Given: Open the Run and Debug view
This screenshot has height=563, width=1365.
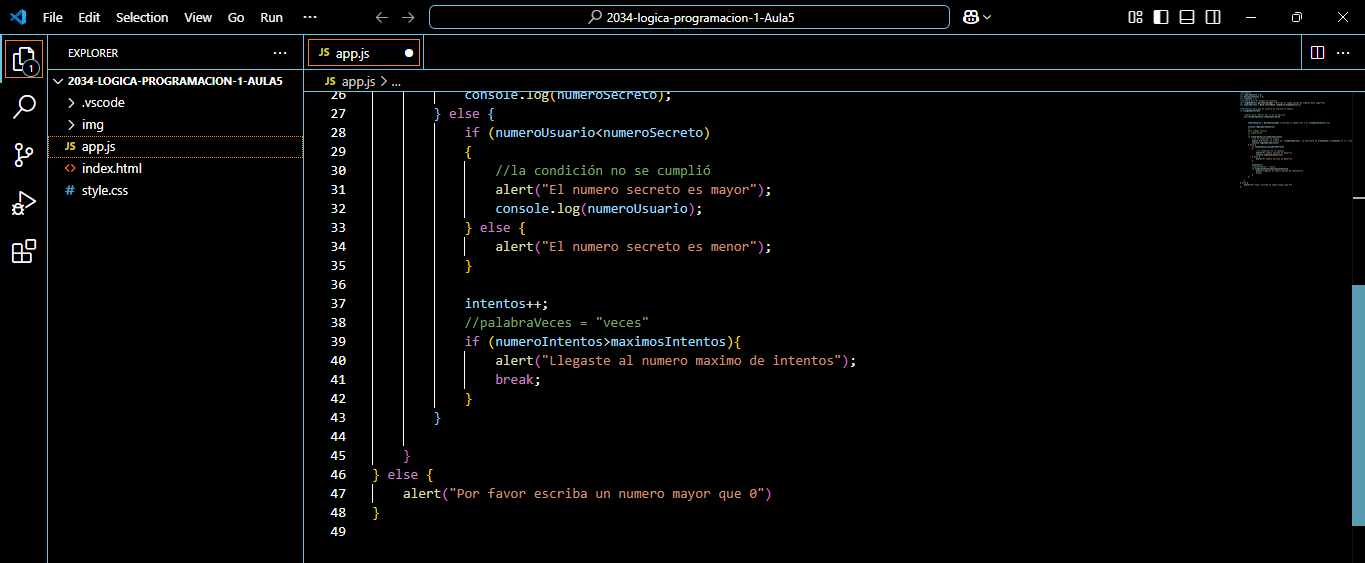Looking at the screenshot, I should click(x=23, y=203).
